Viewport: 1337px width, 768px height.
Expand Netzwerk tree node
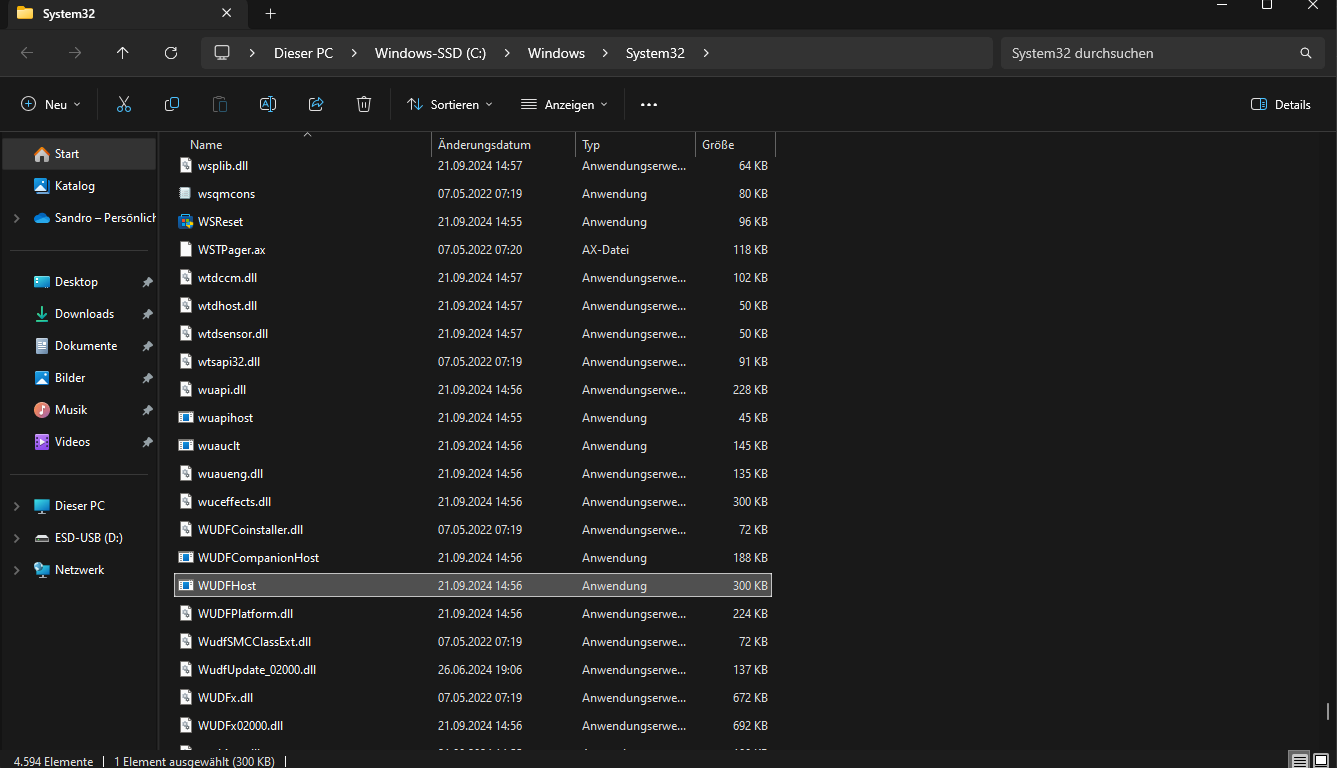point(16,570)
